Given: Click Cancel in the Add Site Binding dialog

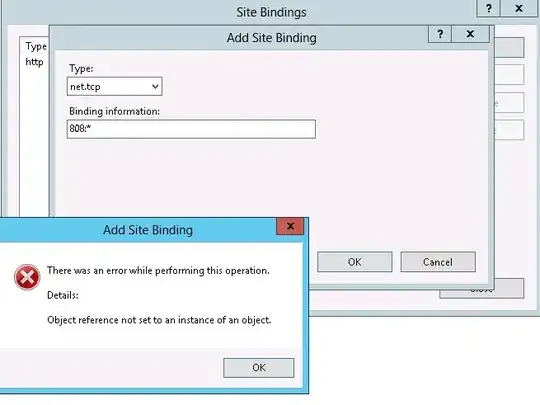Looking at the screenshot, I should point(438,262).
